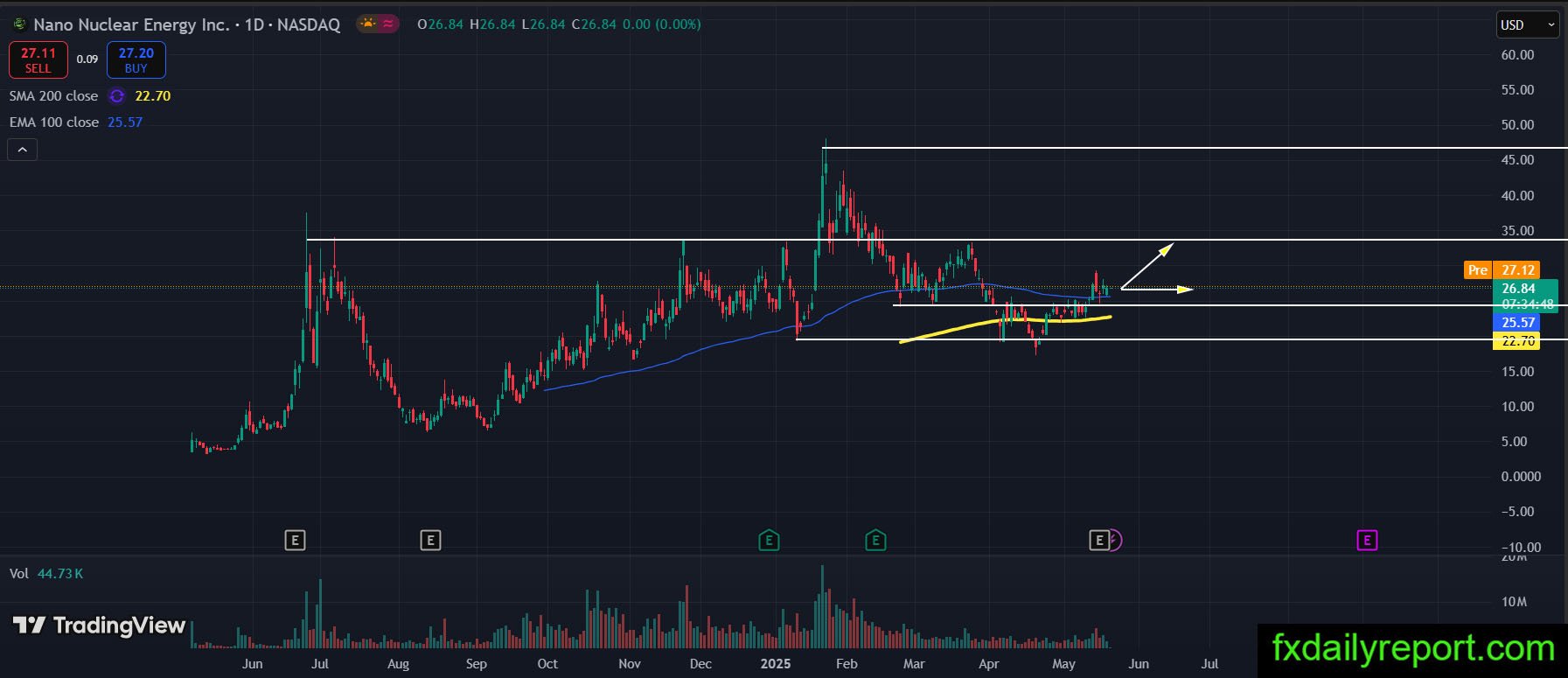The height and width of the screenshot is (678, 1568).
Task: Click the Vol 44.73K volume legend
Action: coord(46,574)
